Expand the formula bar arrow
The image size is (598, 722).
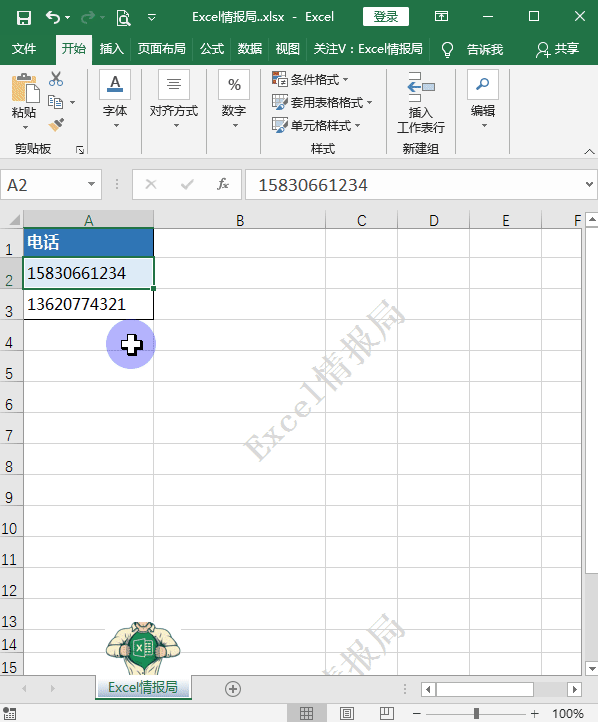[x=589, y=185]
